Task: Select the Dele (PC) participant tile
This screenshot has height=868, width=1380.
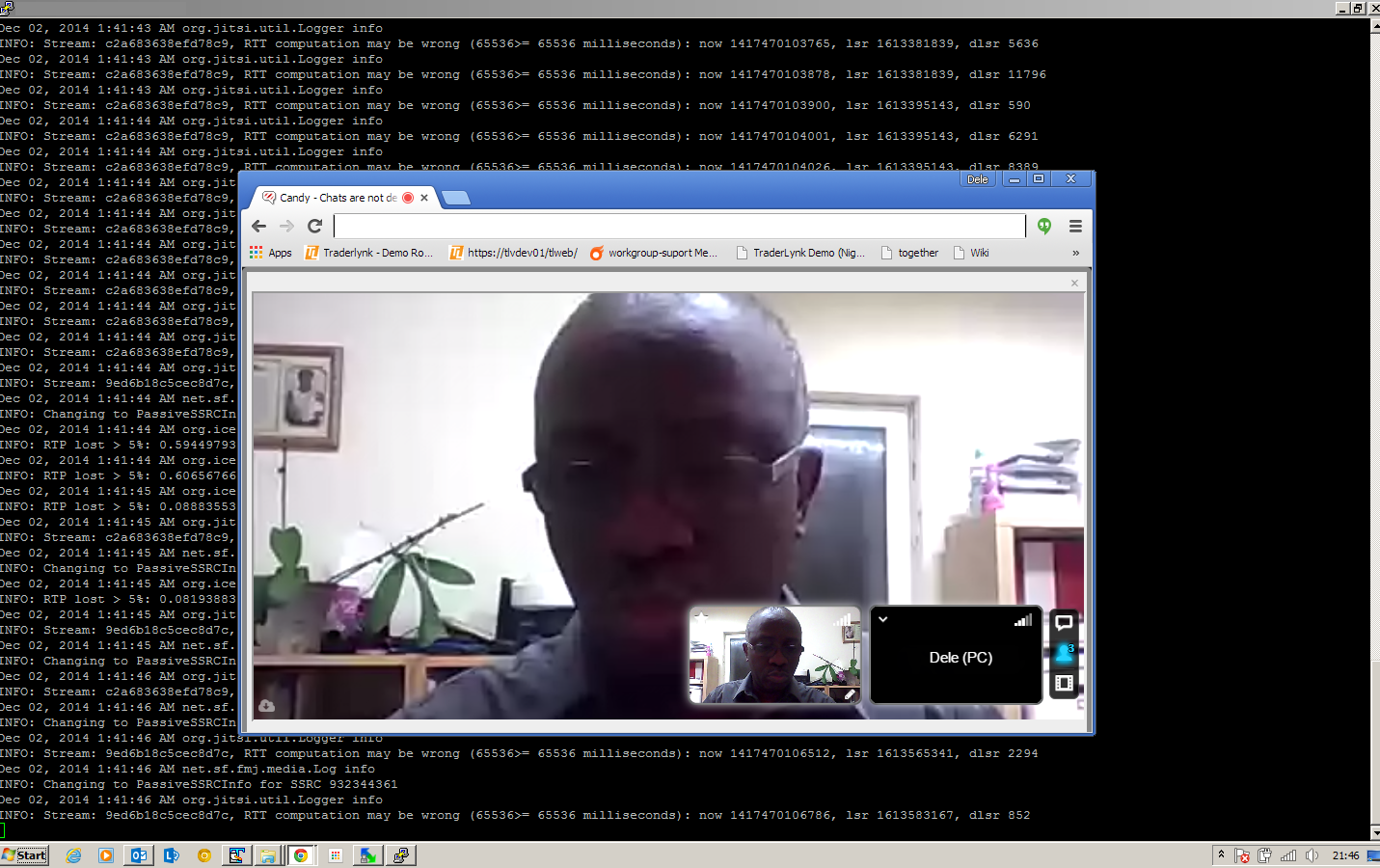Action: coord(957,655)
